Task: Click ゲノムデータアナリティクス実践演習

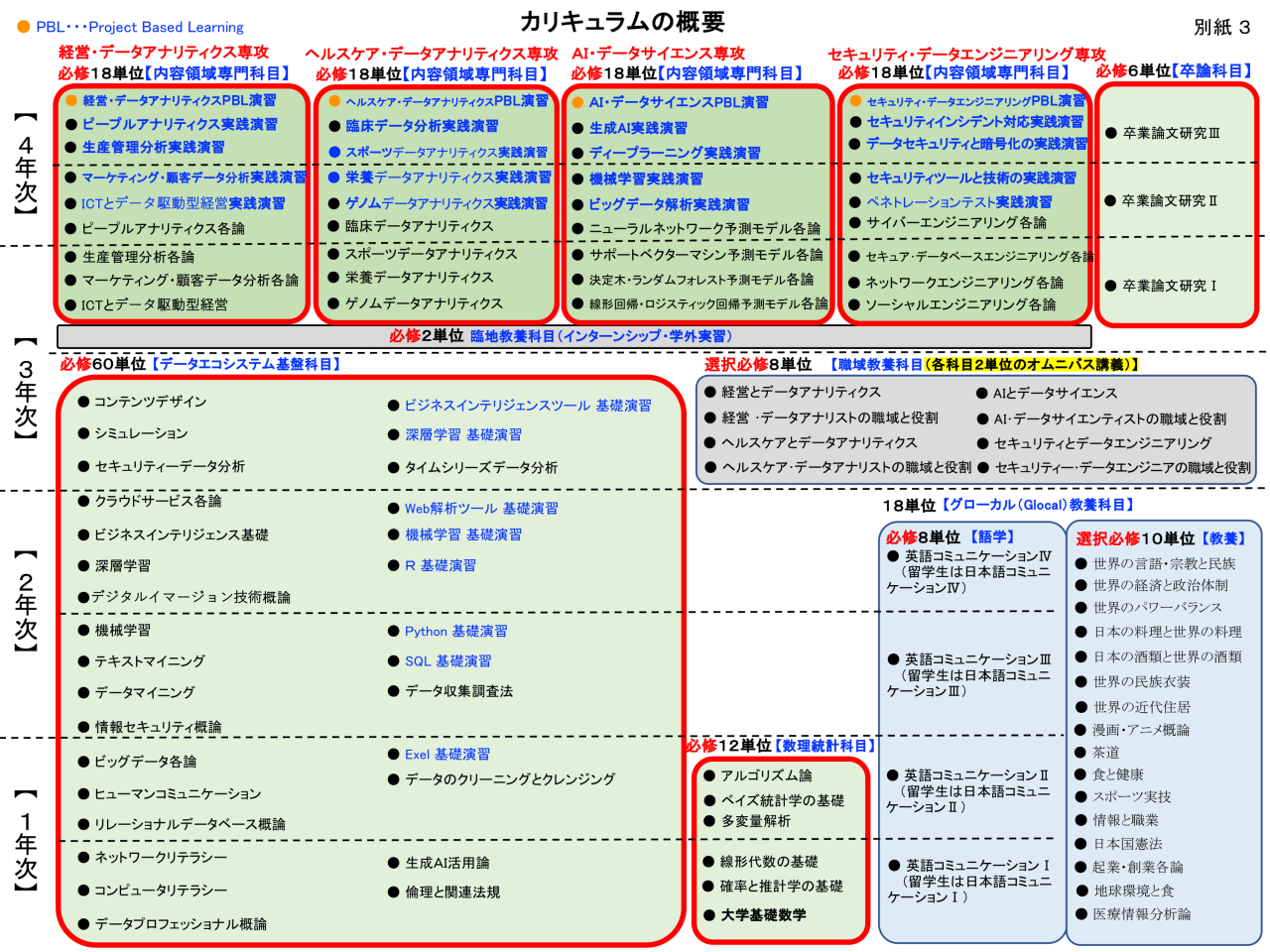Action: pos(446,203)
